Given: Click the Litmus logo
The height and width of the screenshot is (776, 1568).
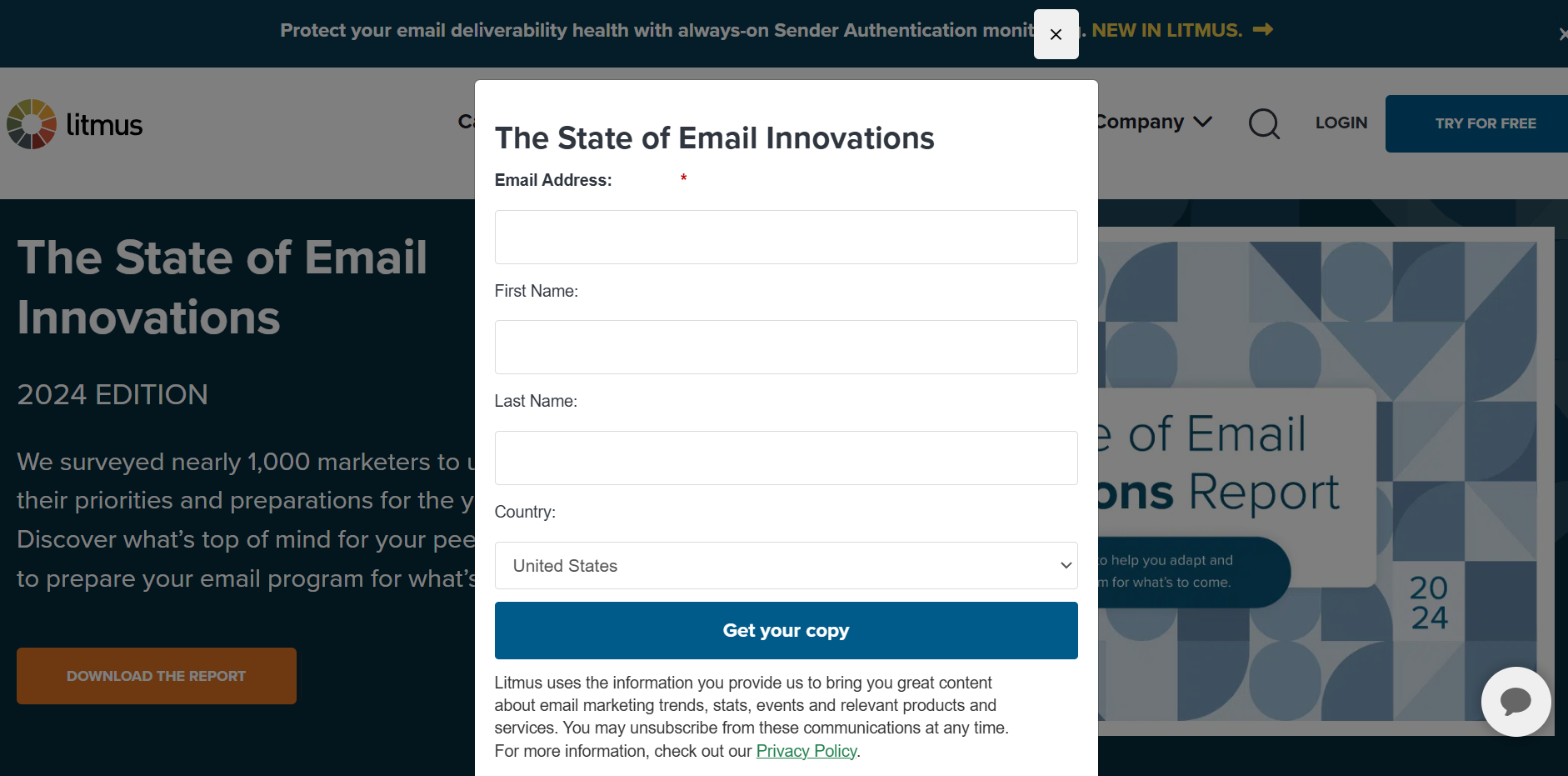Looking at the screenshot, I should tap(75, 124).
